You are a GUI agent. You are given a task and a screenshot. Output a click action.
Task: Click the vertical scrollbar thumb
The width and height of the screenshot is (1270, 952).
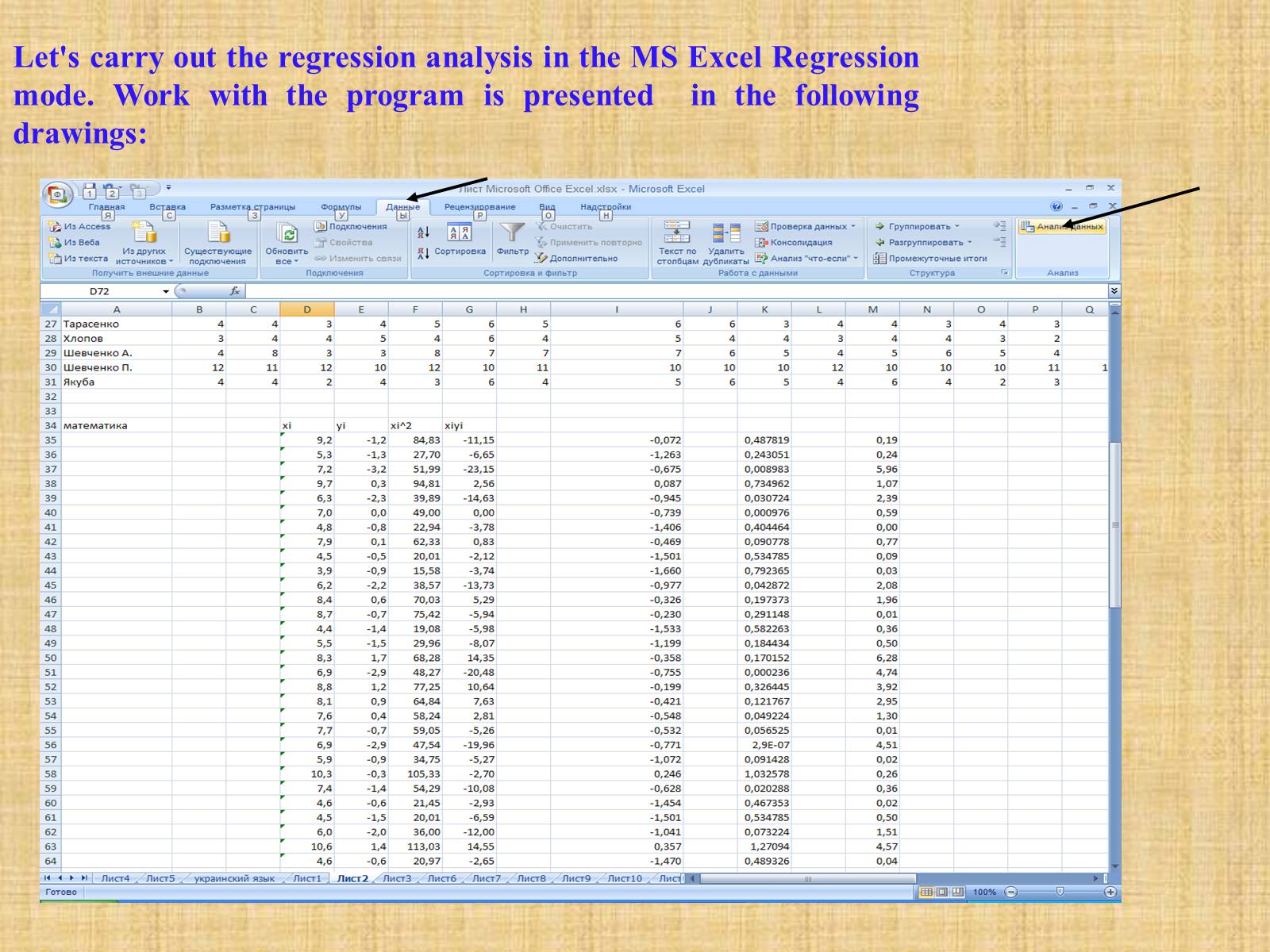(x=1114, y=525)
